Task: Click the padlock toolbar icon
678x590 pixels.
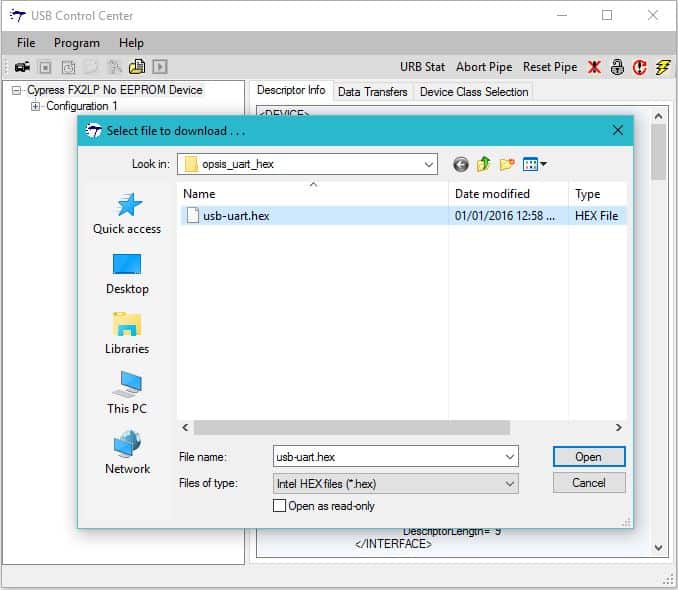Action: coord(617,67)
